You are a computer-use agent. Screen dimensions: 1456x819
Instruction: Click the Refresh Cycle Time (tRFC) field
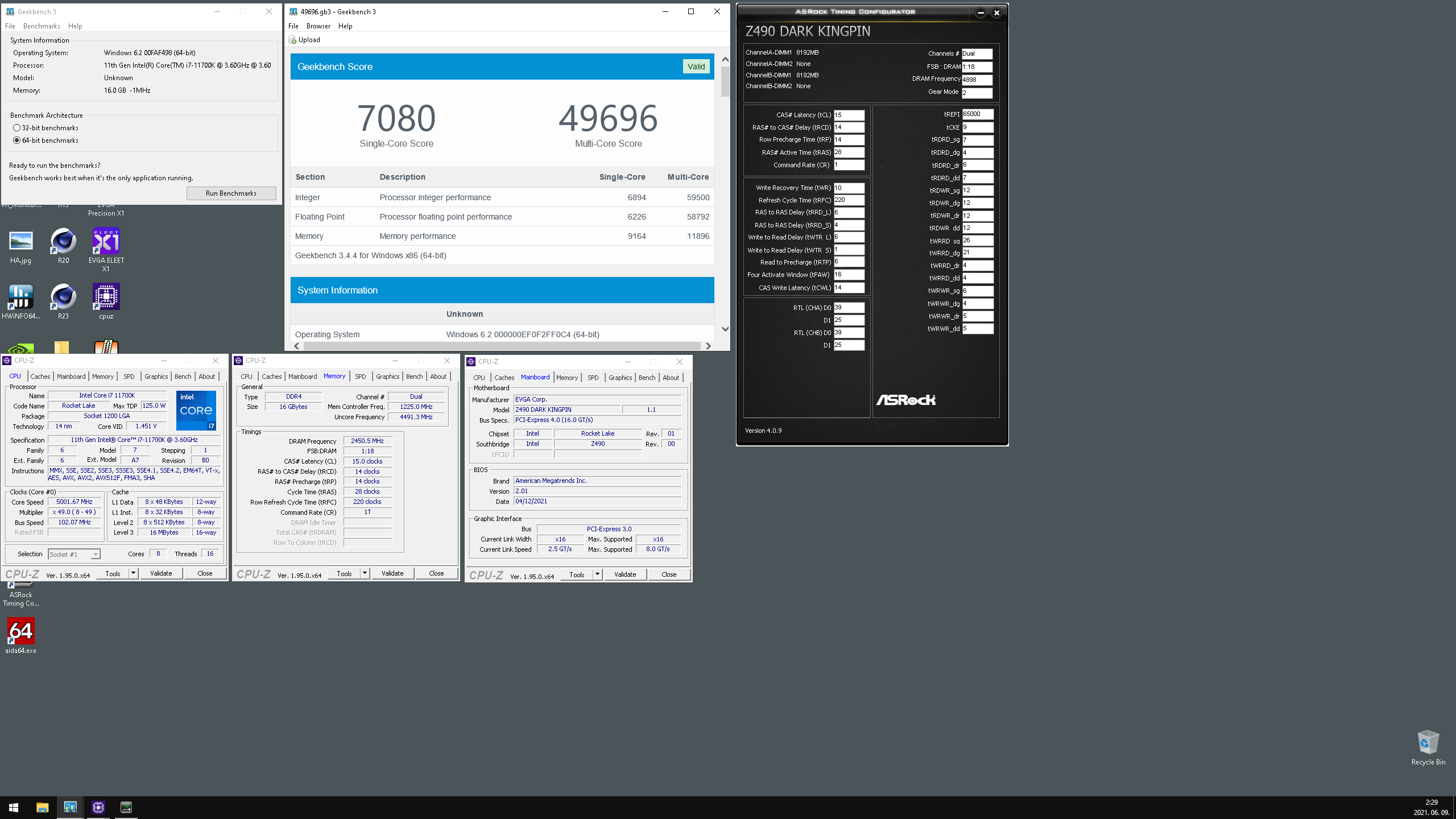(849, 200)
